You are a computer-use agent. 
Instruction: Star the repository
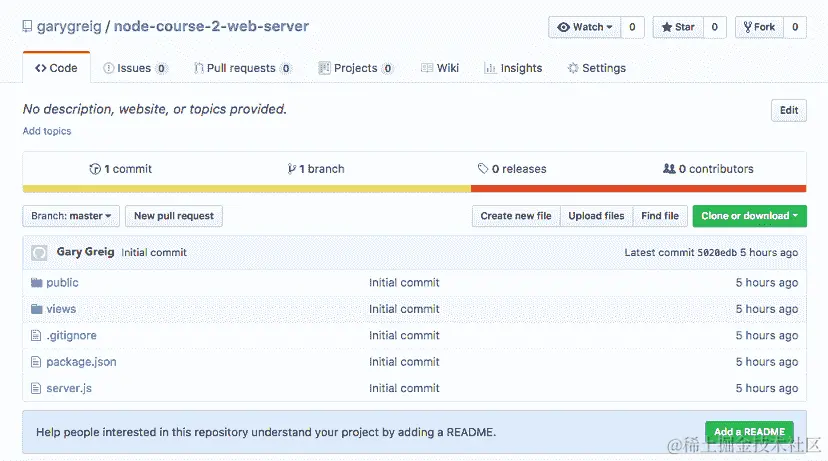[x=678, y=27]
